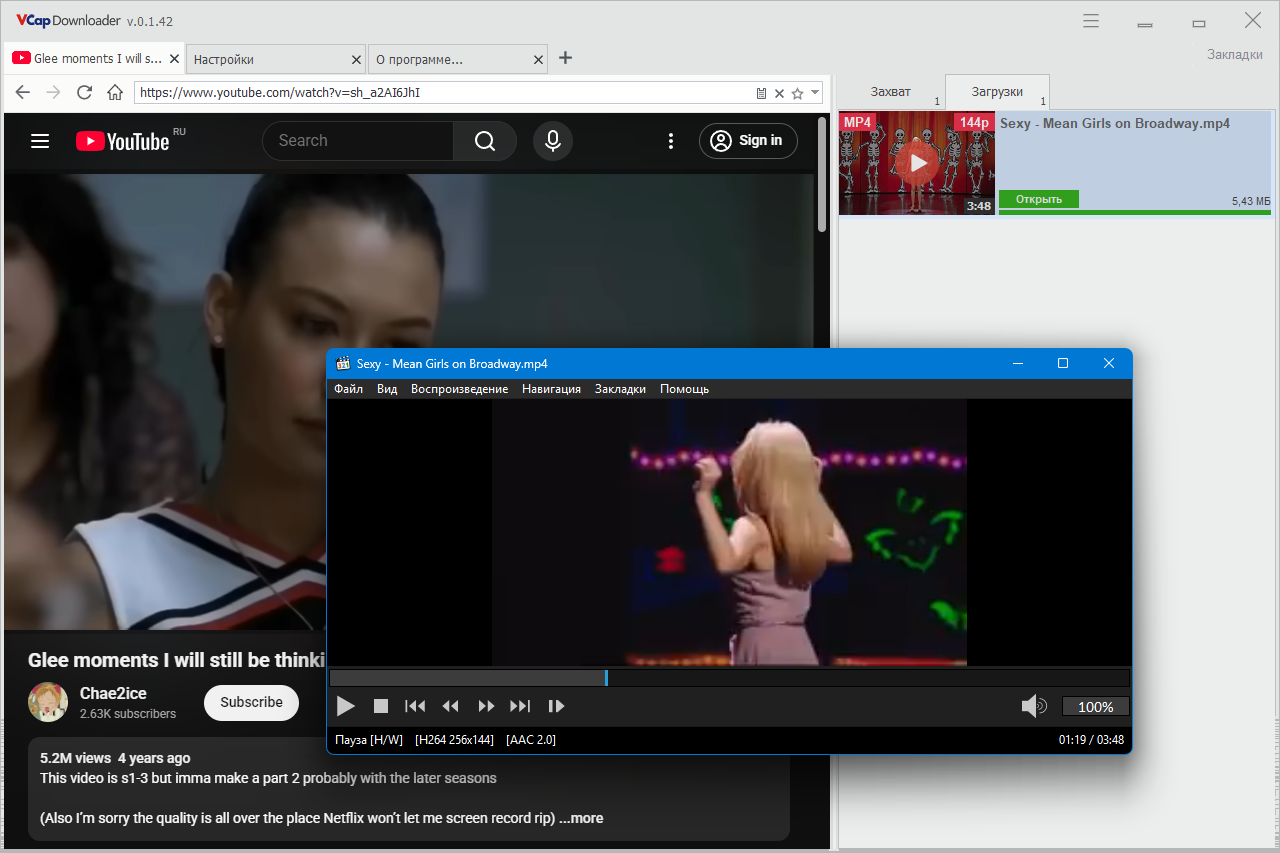Skip to next track in media player
Screen dimensions: 1280x853
coord(520,706)
